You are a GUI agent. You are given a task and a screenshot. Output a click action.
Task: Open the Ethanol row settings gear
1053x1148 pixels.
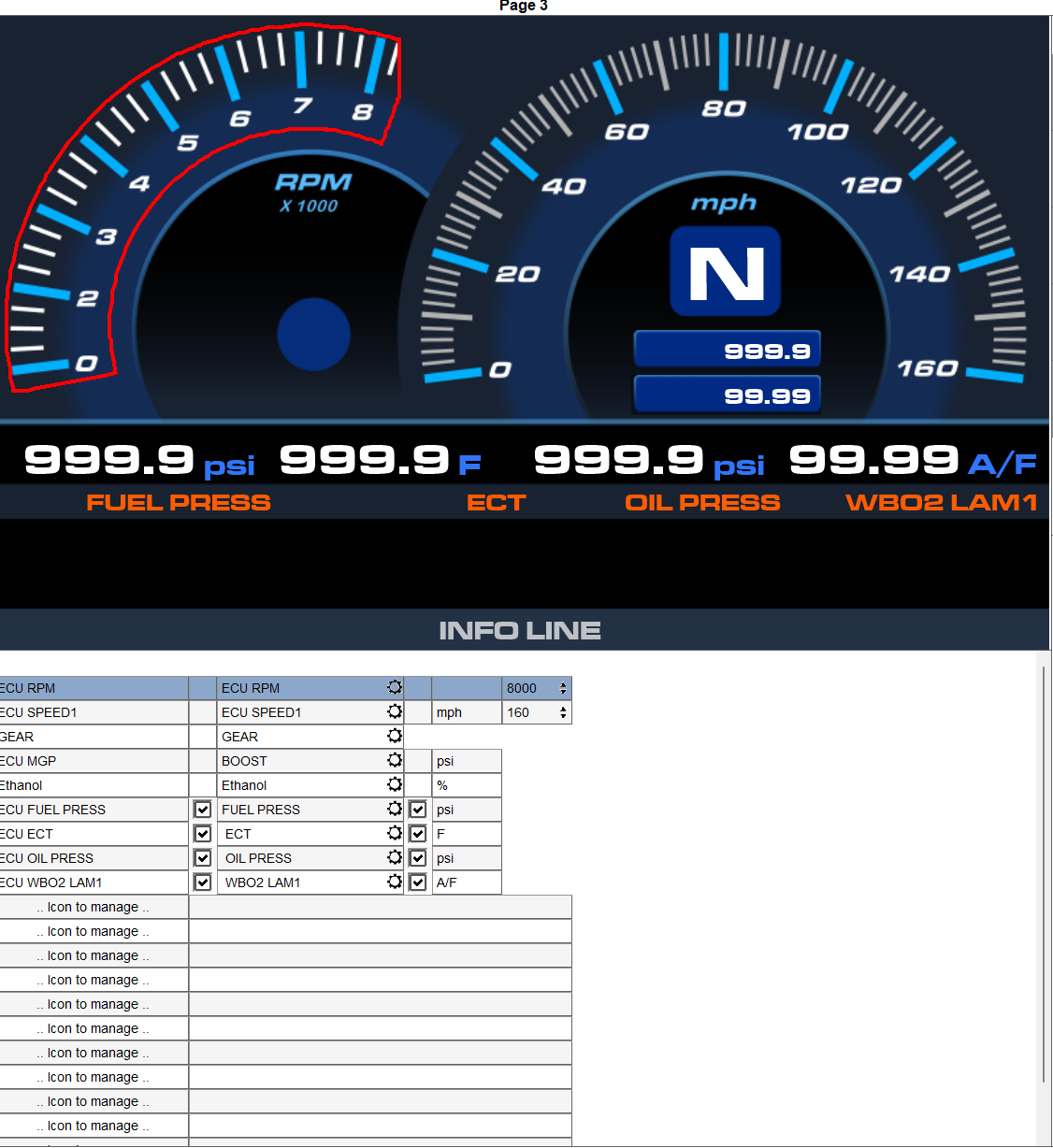[x=395, y=784]
